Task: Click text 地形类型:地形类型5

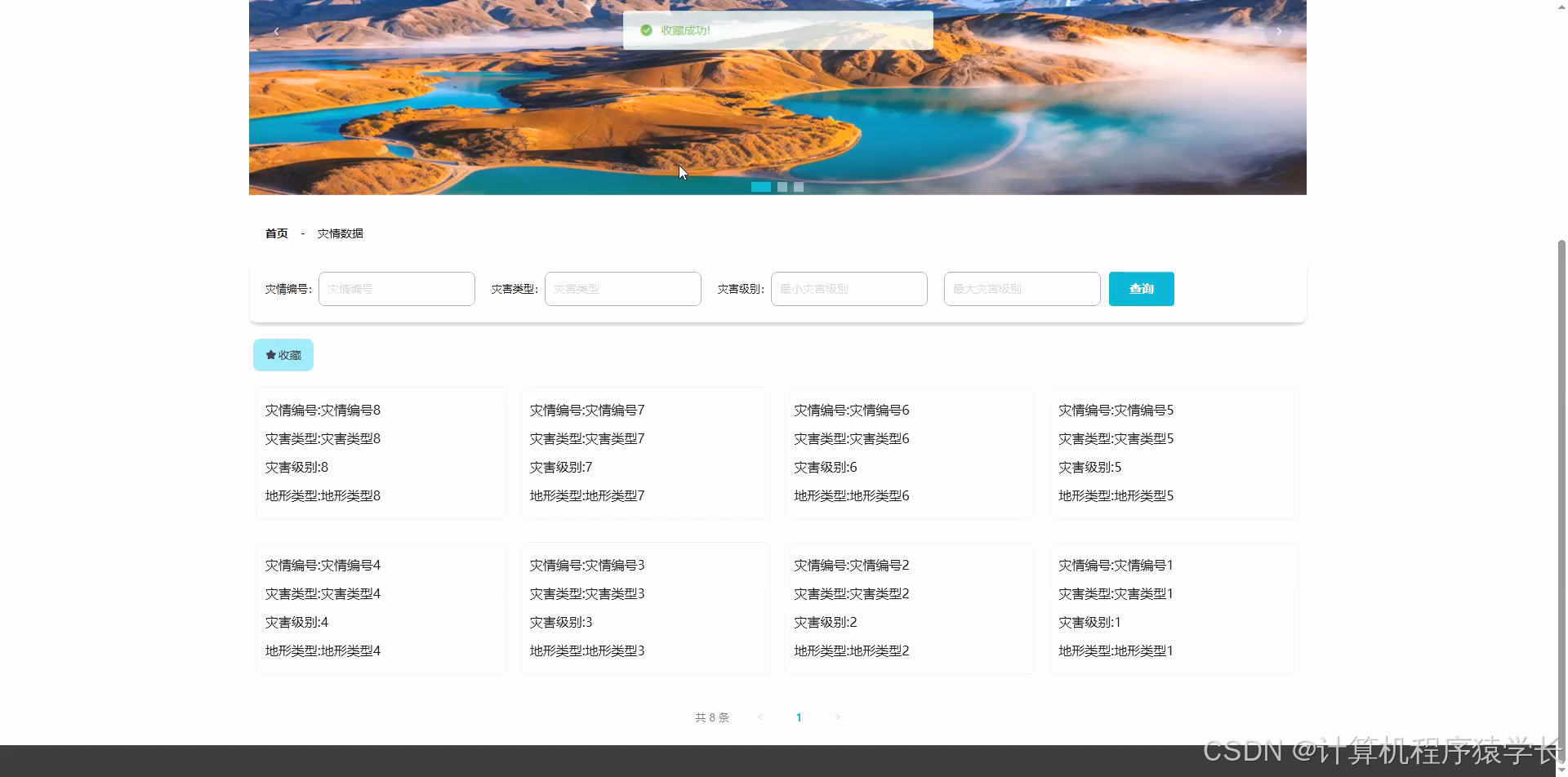Action: tap(1116, 496)
